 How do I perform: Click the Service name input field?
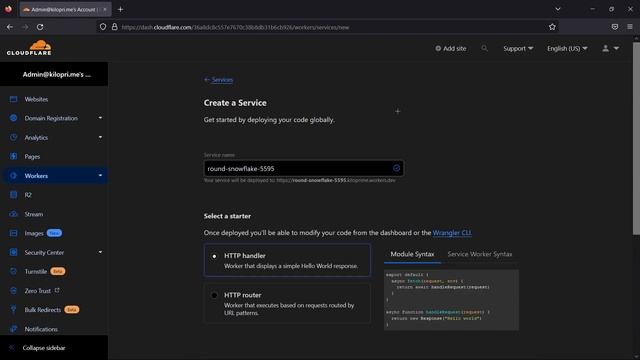tap(304, 168)
